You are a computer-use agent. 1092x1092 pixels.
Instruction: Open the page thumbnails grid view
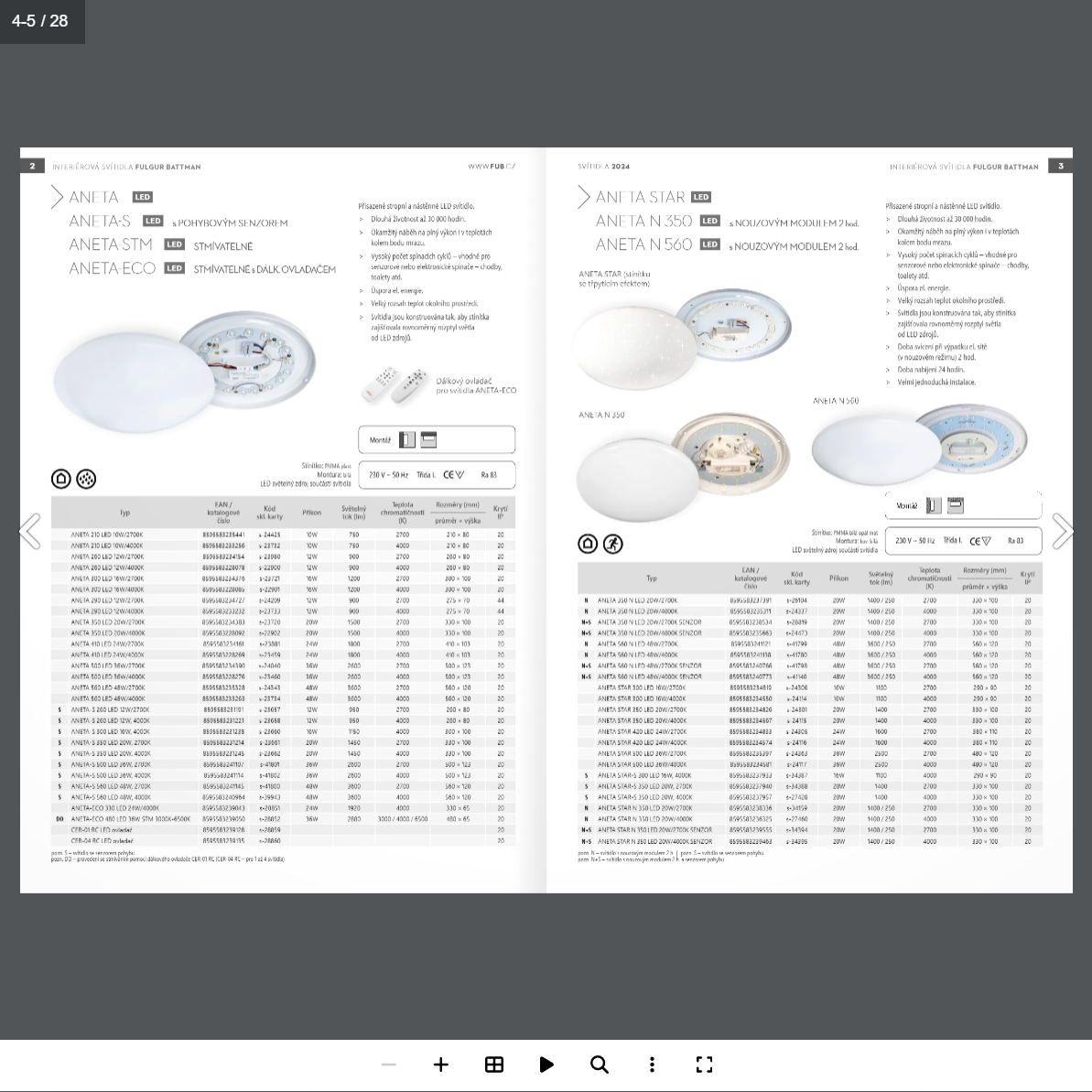pos(493,1065)
